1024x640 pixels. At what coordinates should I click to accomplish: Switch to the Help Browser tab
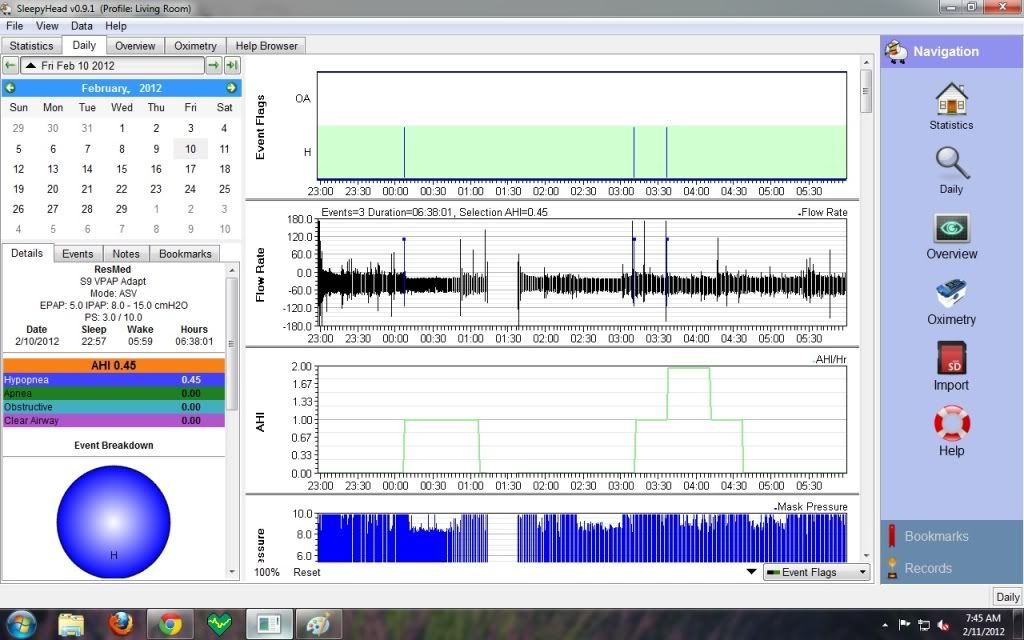click(x=266, y=46)
